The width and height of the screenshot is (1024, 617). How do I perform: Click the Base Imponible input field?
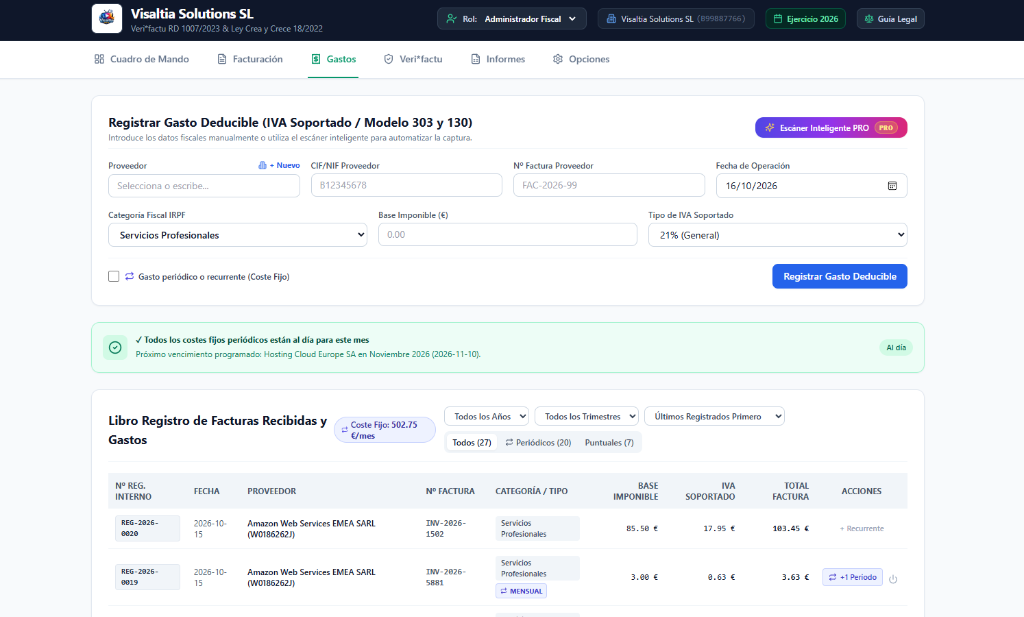[507, 234]
